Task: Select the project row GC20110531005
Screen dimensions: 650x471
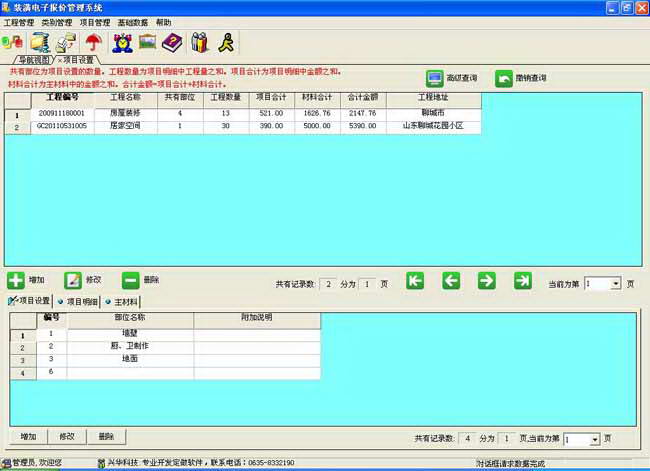Action: coord(243,126)
